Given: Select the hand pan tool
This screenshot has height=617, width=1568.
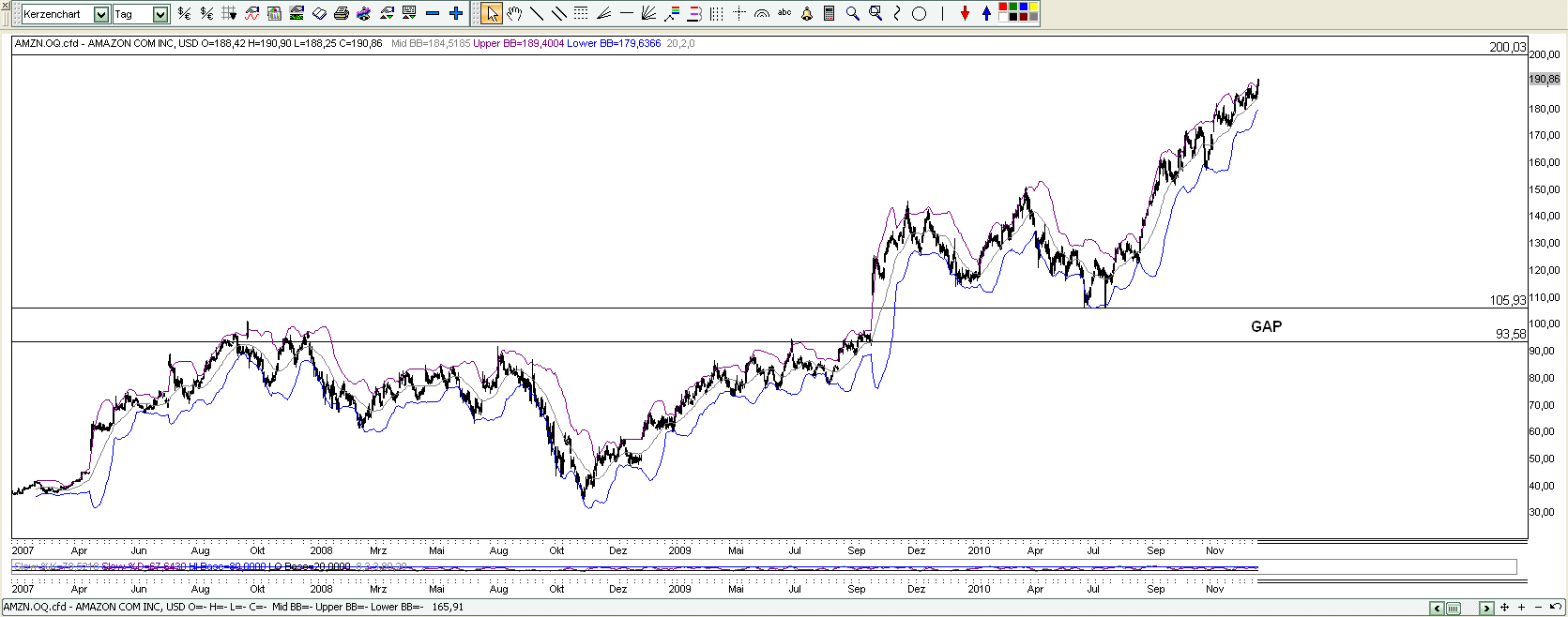Looking at the screenshot, I should point(514,13).
